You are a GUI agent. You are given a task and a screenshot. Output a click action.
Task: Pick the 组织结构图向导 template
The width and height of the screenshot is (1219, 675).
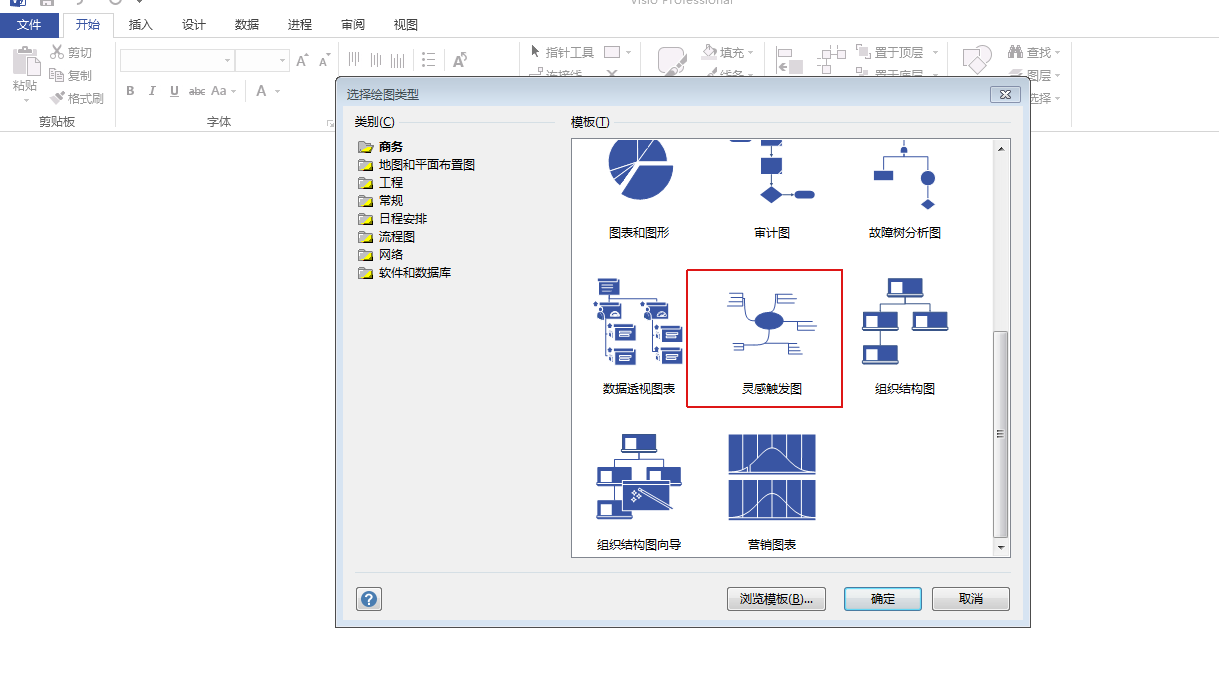(x=638, y=490)
